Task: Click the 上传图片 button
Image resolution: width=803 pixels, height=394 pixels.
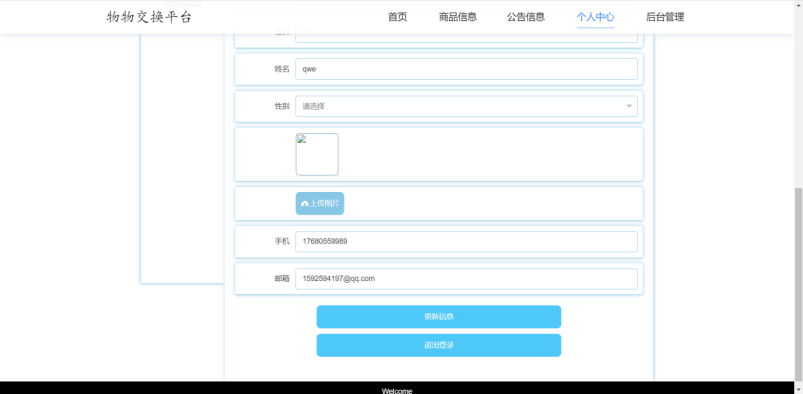Action: [320, 203]
